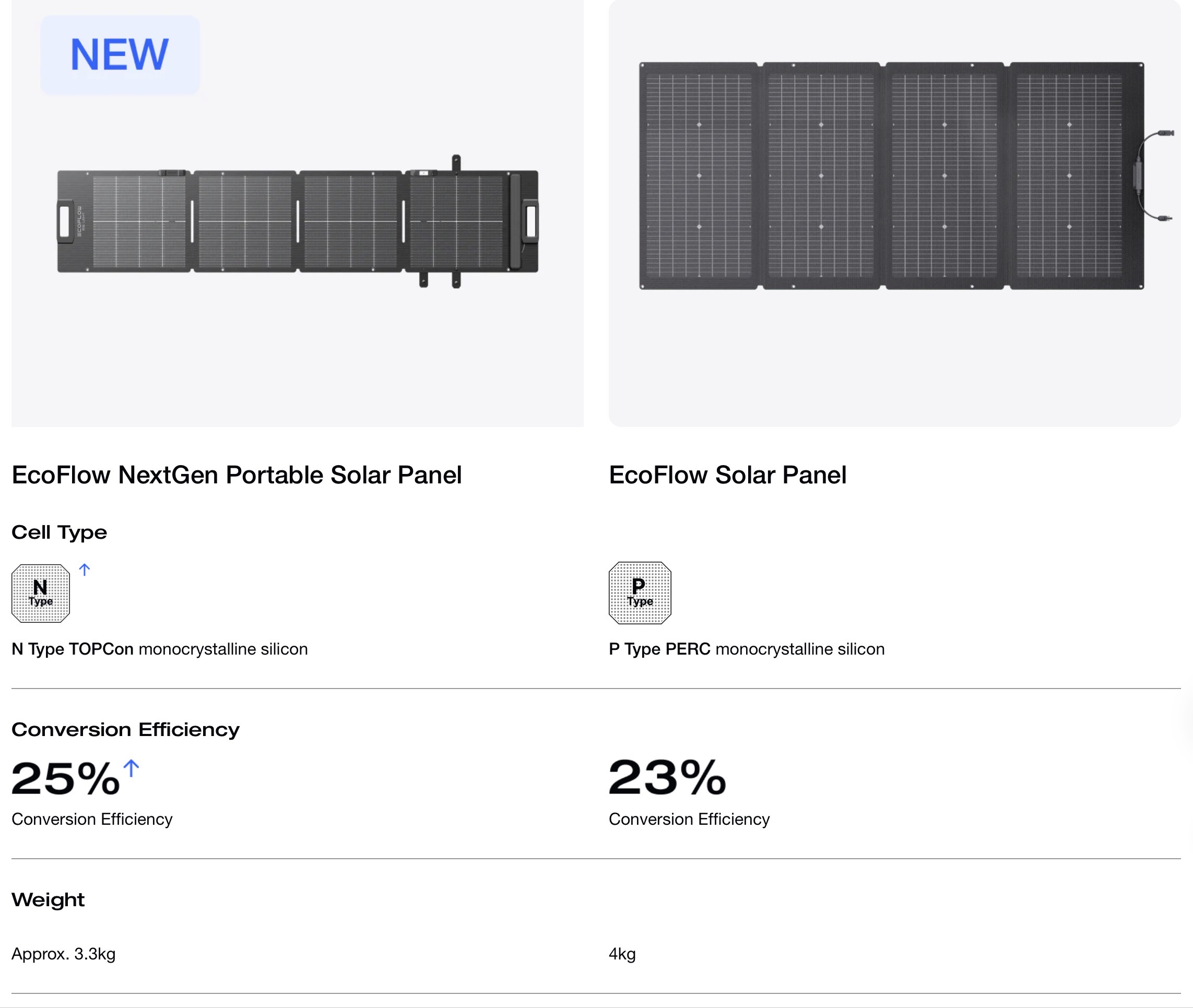The image size is (1193, 1008).
Task: Click the Approx. 3.3kg weight value
Action: point(64,954)
